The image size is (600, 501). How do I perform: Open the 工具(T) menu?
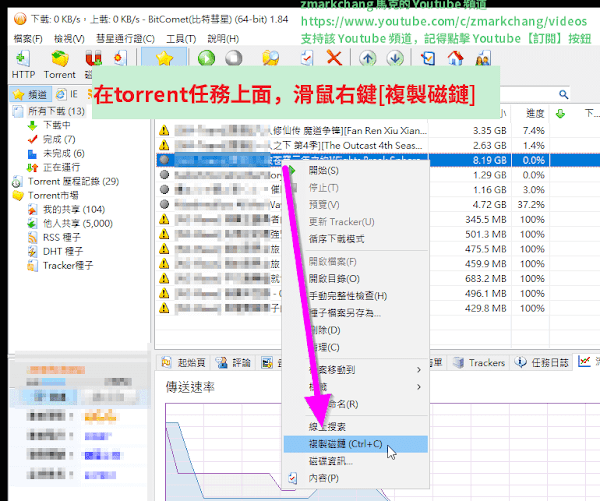tap(181, 39)
